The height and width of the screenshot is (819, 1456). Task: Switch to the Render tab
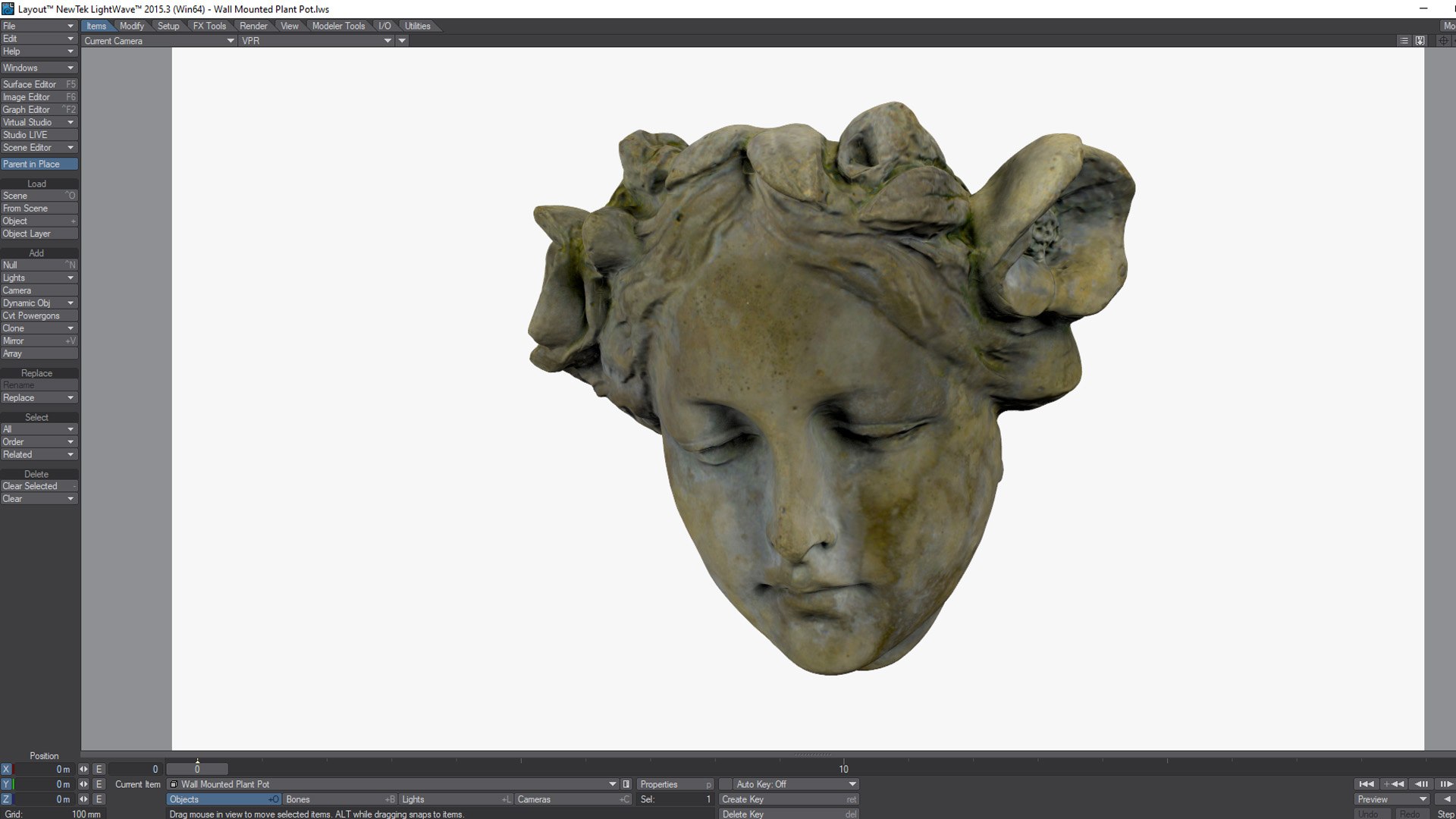pos(253,26)
